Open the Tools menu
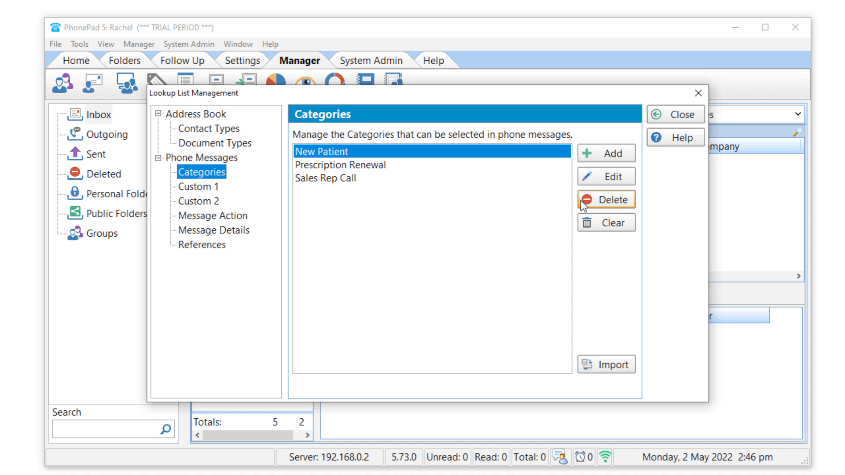This screenshot has width=845, height=475. [x=79, y=44]
